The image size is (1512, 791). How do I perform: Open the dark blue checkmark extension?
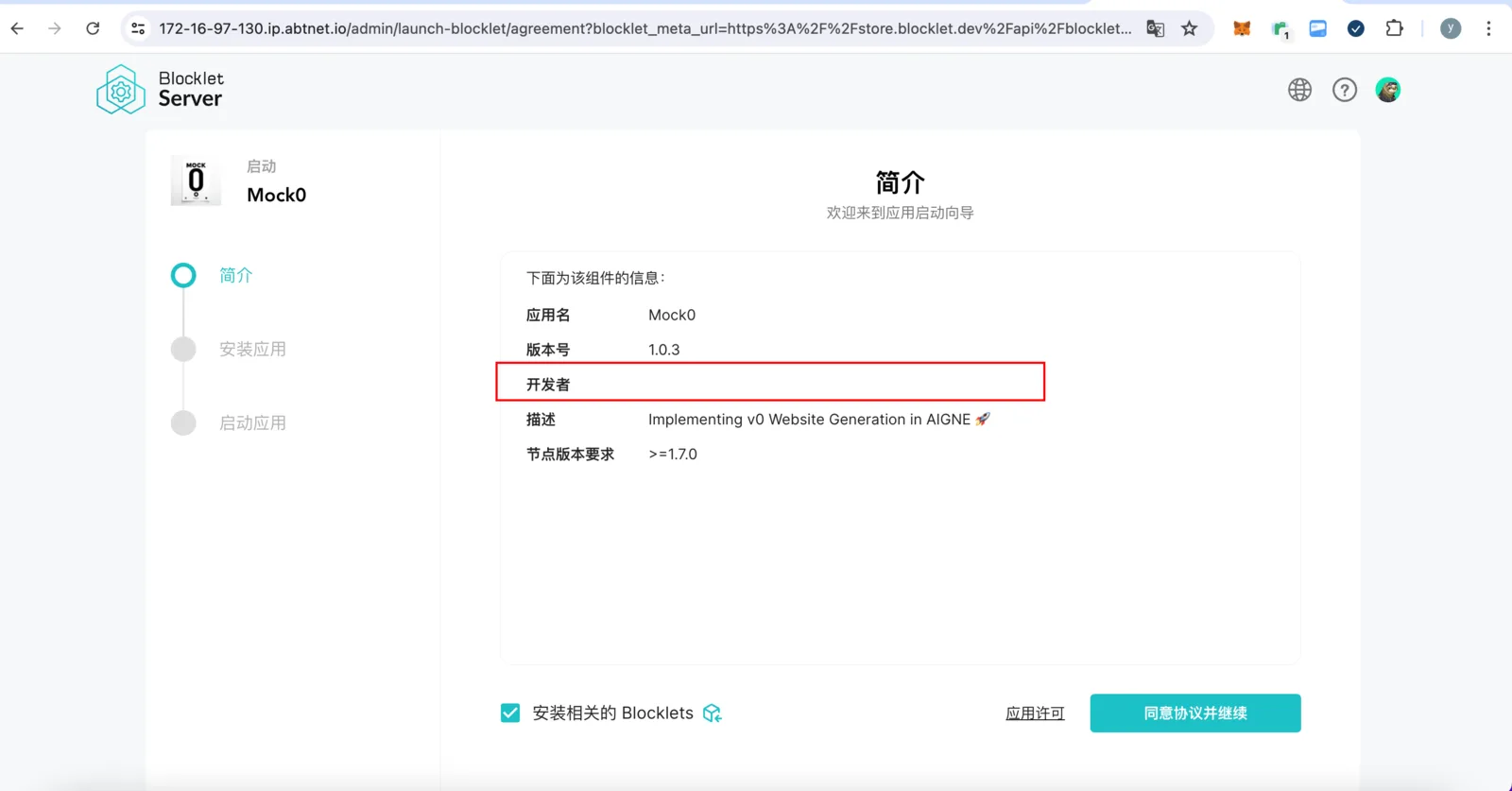(1356, 28)
